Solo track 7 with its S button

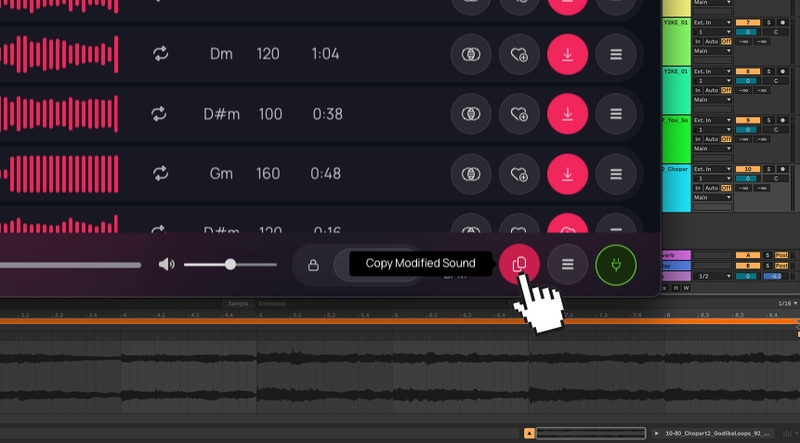tap(769, 22)
